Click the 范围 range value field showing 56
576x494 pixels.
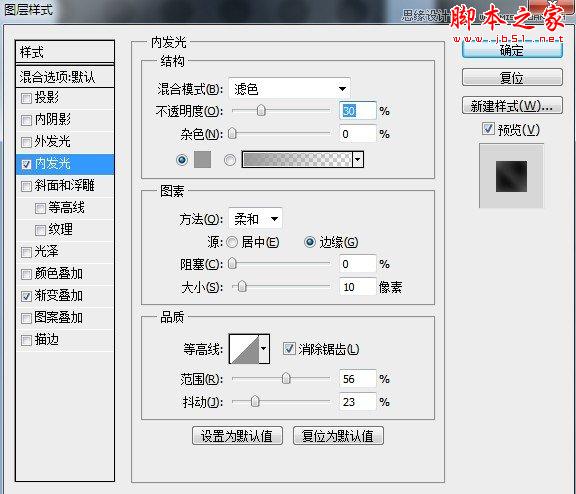(x=358, y=379)
